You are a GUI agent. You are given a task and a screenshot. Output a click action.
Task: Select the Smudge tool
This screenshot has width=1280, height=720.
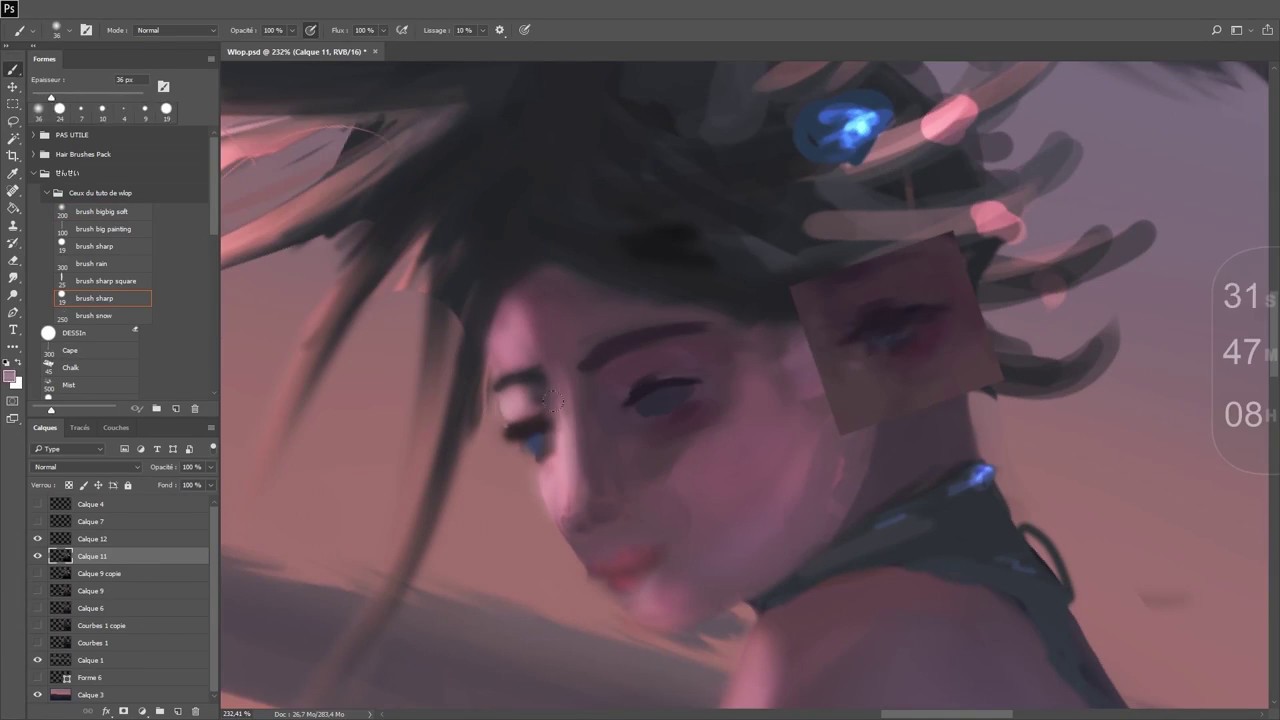point(13,278)
